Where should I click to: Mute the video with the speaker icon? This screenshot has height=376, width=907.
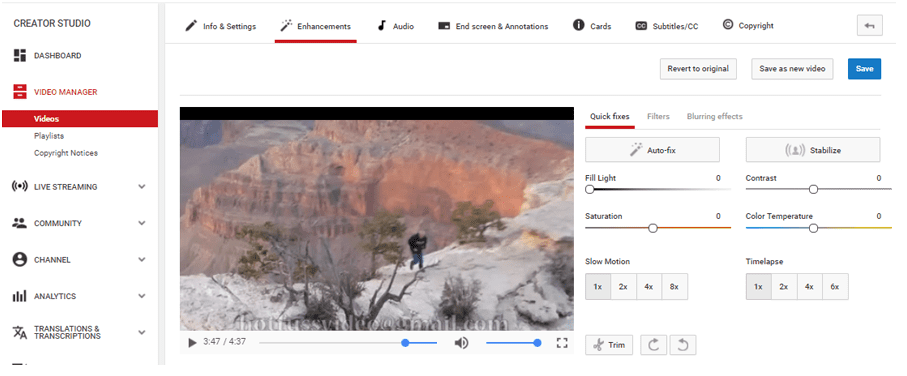(x=461, y=343)
